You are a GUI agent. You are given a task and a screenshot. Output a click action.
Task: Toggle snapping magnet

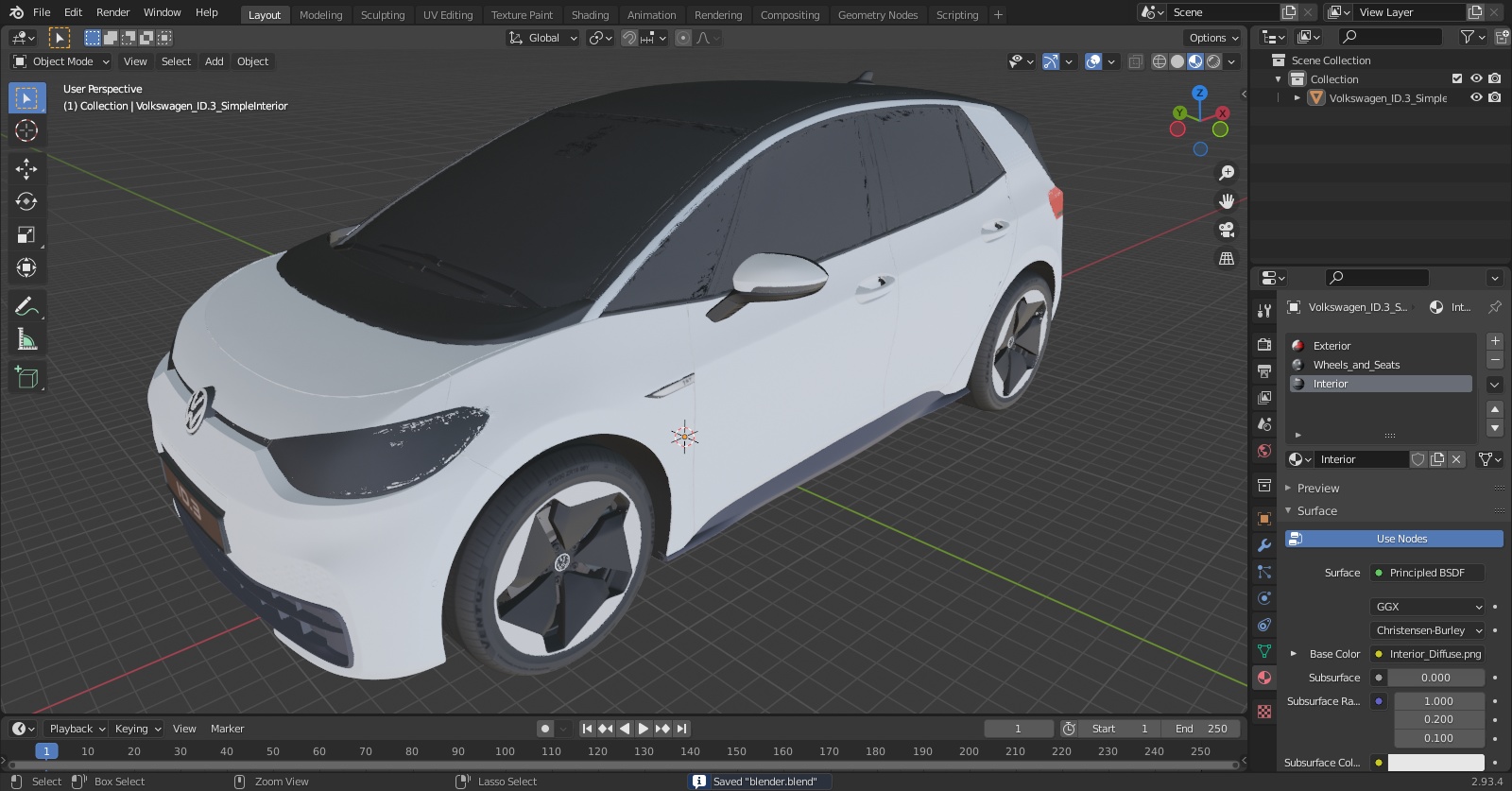(628, 38)
